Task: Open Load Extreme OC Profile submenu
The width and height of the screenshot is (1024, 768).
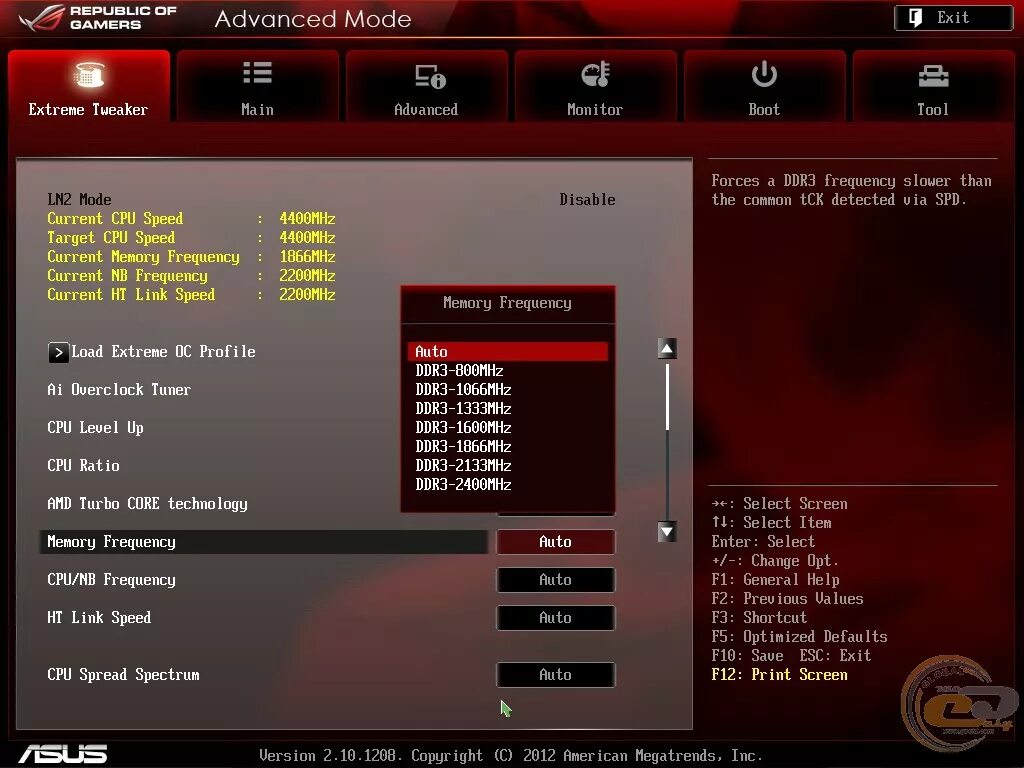Action: tap(163, 351)
